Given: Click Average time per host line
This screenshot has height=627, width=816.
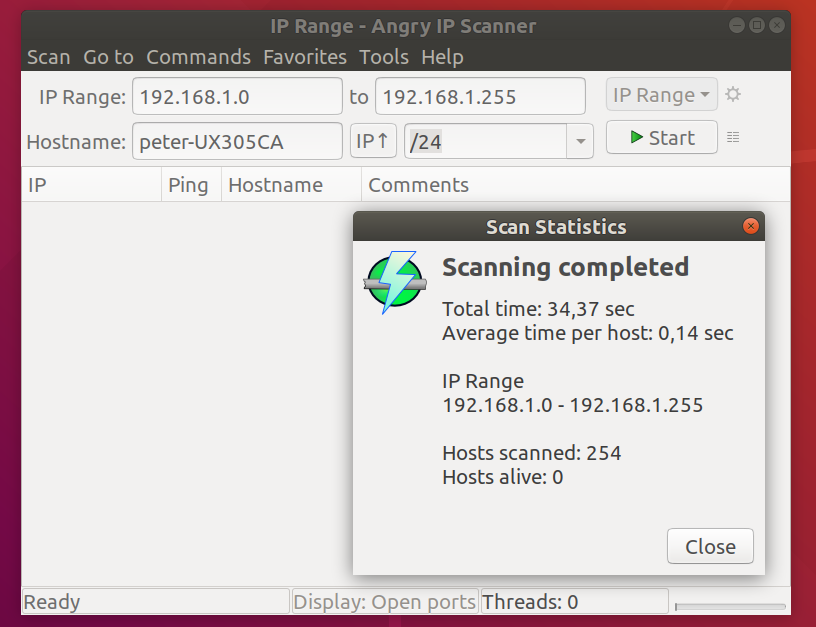Looking at the screenshot, I should pyautogui.click(x=588, y=333).
